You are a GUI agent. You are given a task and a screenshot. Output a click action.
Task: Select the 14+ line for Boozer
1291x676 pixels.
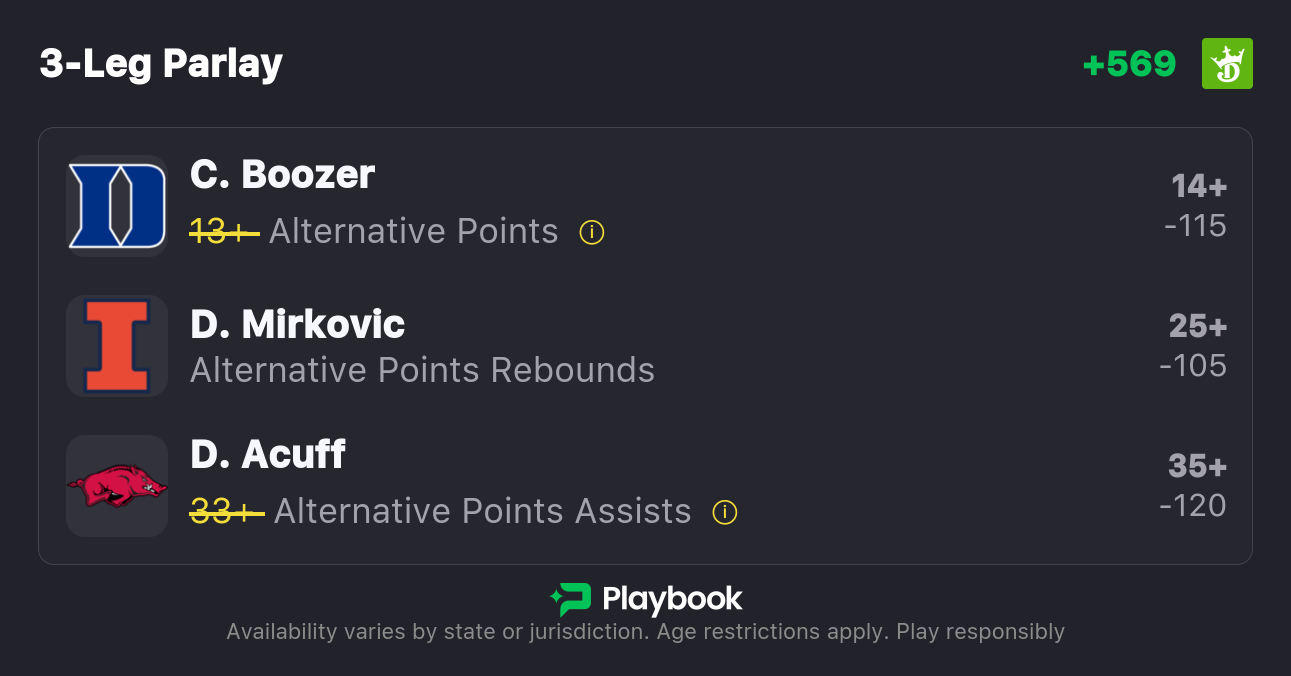pyautogui.click(x=1198, y=187)
